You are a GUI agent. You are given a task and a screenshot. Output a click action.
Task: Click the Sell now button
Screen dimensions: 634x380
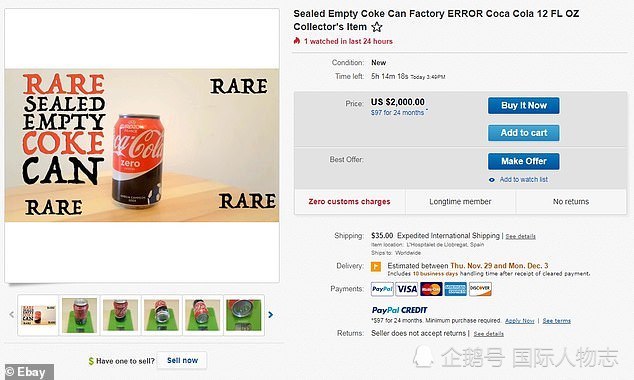[182, 360]
